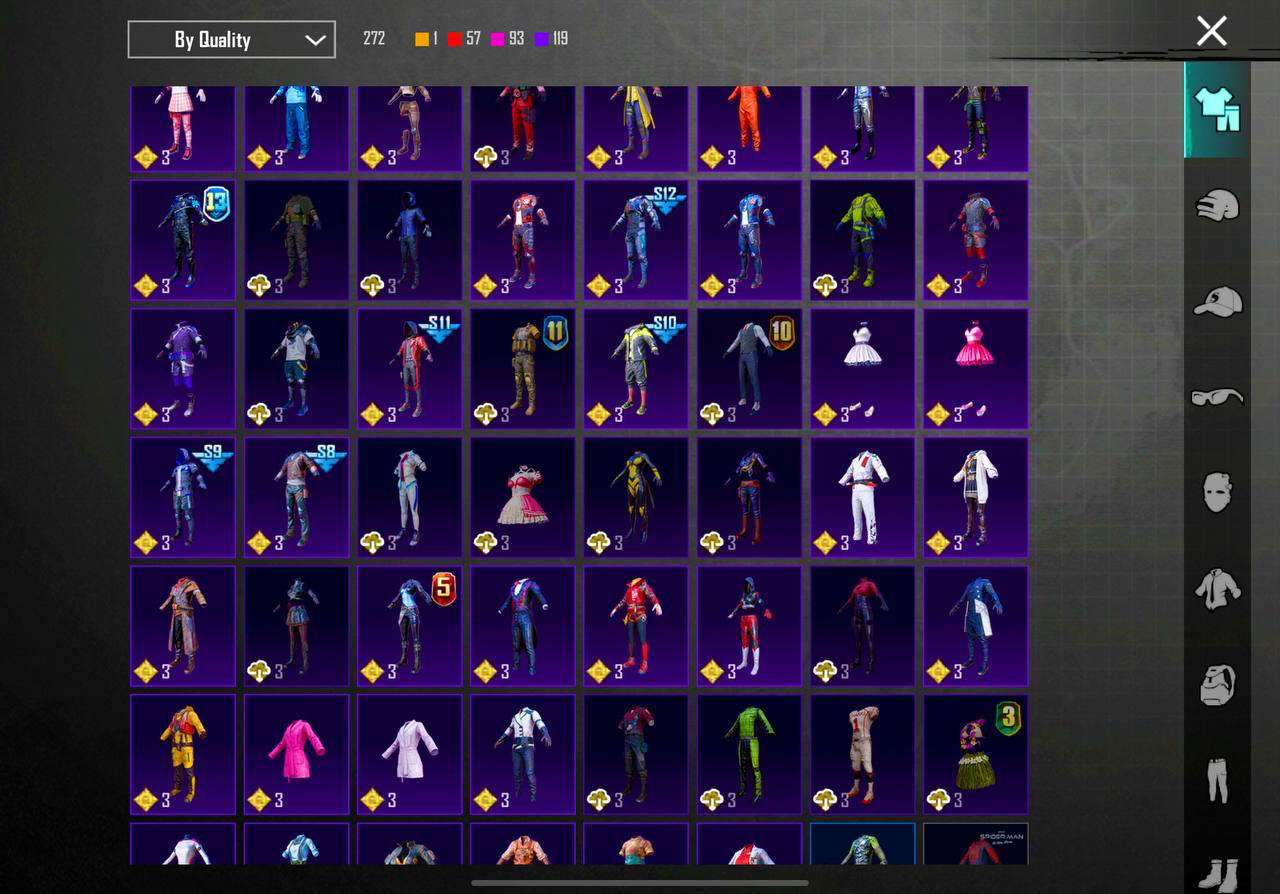Select the cap headwear category icon

(x=1217, y=301)
